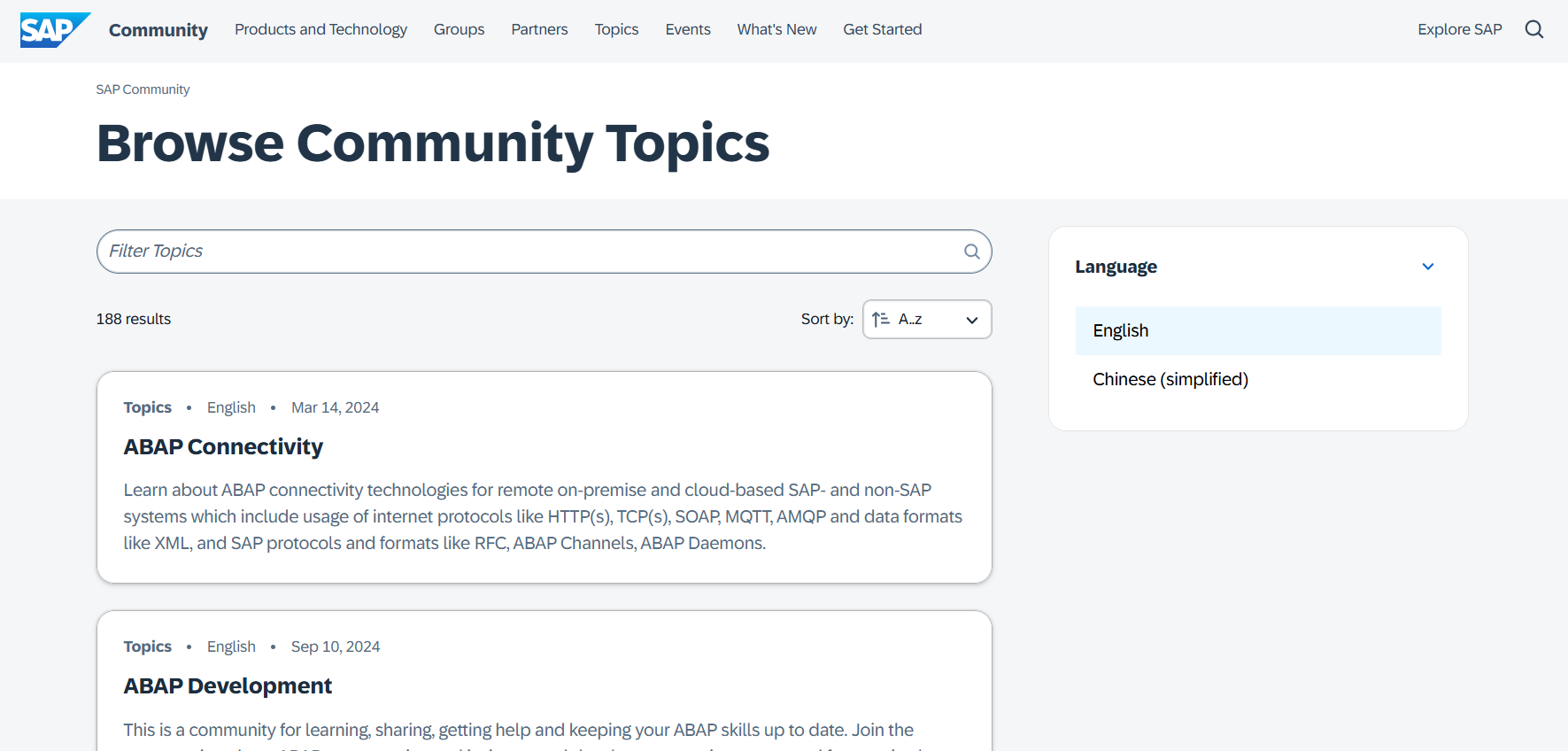
Task: Click the Filter Topics search icon
Action: 971,252
